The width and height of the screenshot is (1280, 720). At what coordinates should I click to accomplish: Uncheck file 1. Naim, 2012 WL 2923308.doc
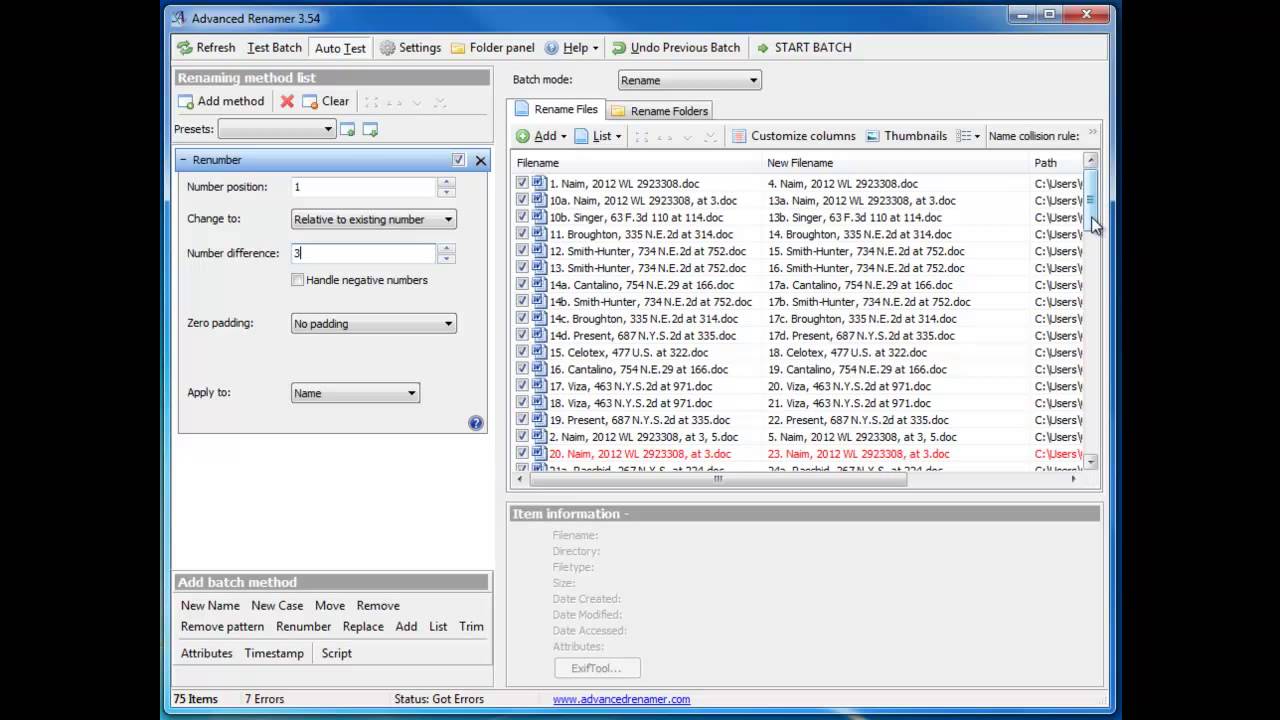click(522, 183)
